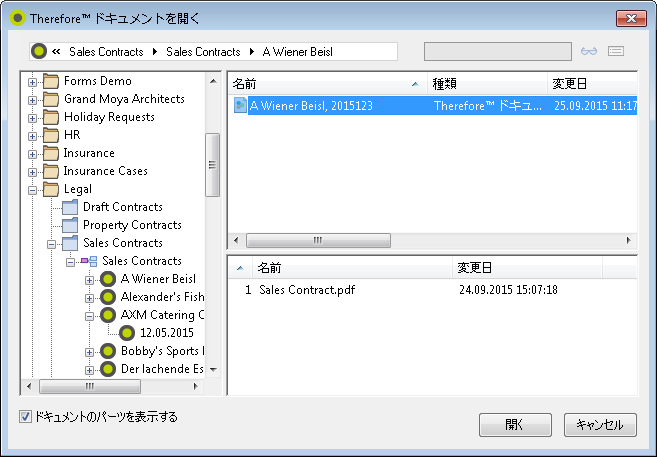
Task: Click tree vertical scrollbar thumb
Action: (x=212, y=165)
